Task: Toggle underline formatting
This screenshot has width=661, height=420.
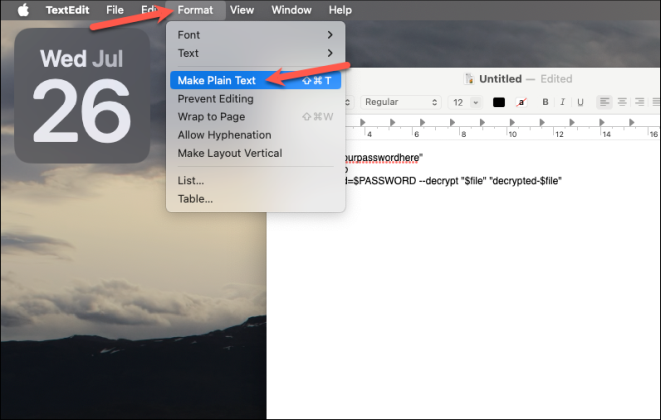Action: point(580,102)
